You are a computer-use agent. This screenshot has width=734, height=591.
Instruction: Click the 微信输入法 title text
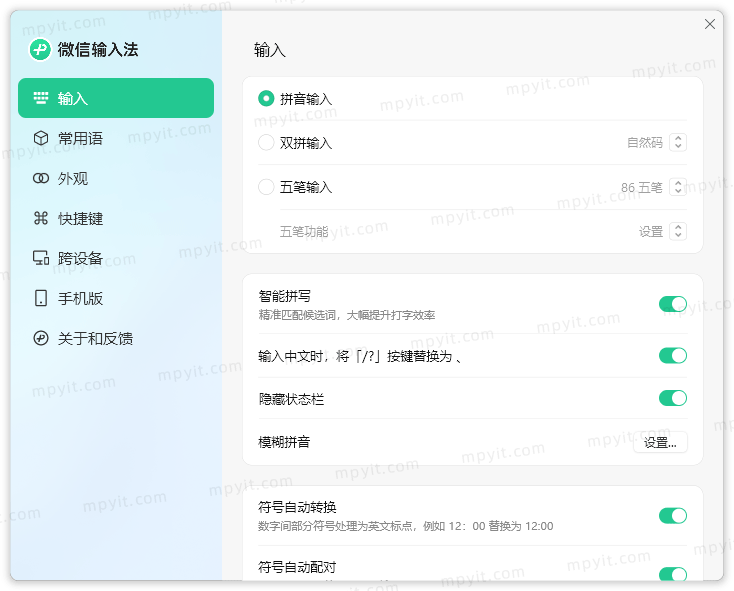98,50
